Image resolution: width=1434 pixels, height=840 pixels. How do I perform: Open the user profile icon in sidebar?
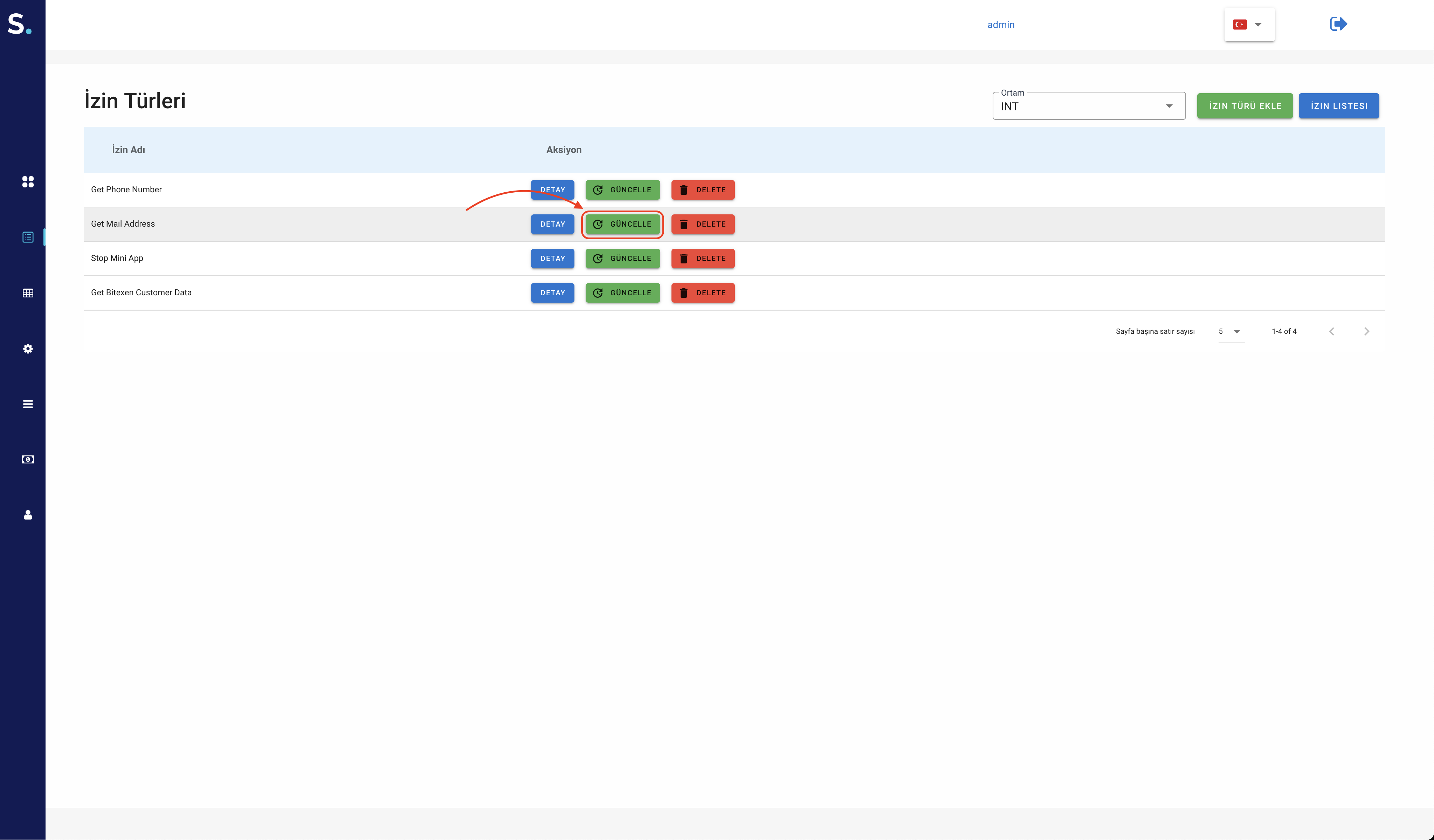click(27, 515)
